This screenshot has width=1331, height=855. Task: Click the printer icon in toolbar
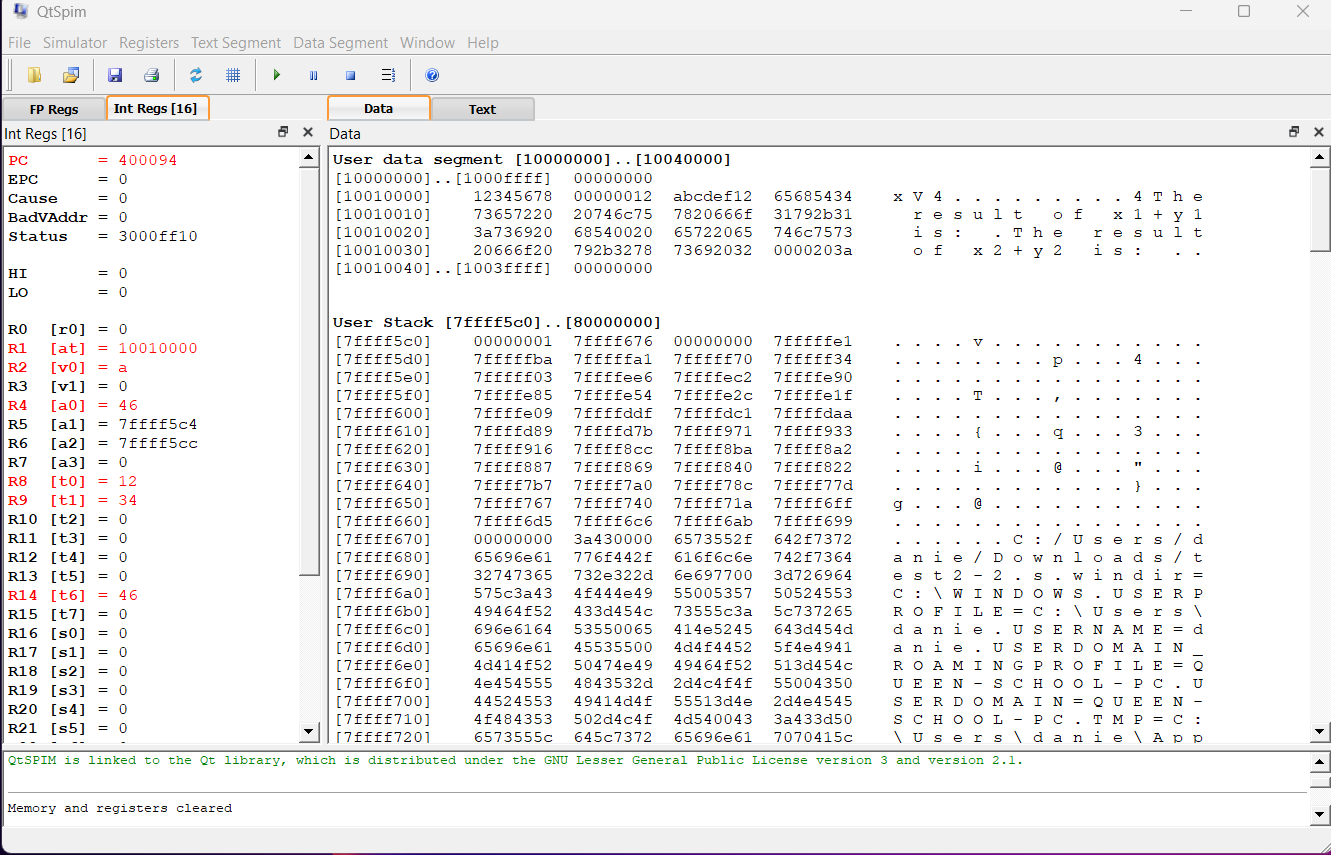tap(151, 75)
